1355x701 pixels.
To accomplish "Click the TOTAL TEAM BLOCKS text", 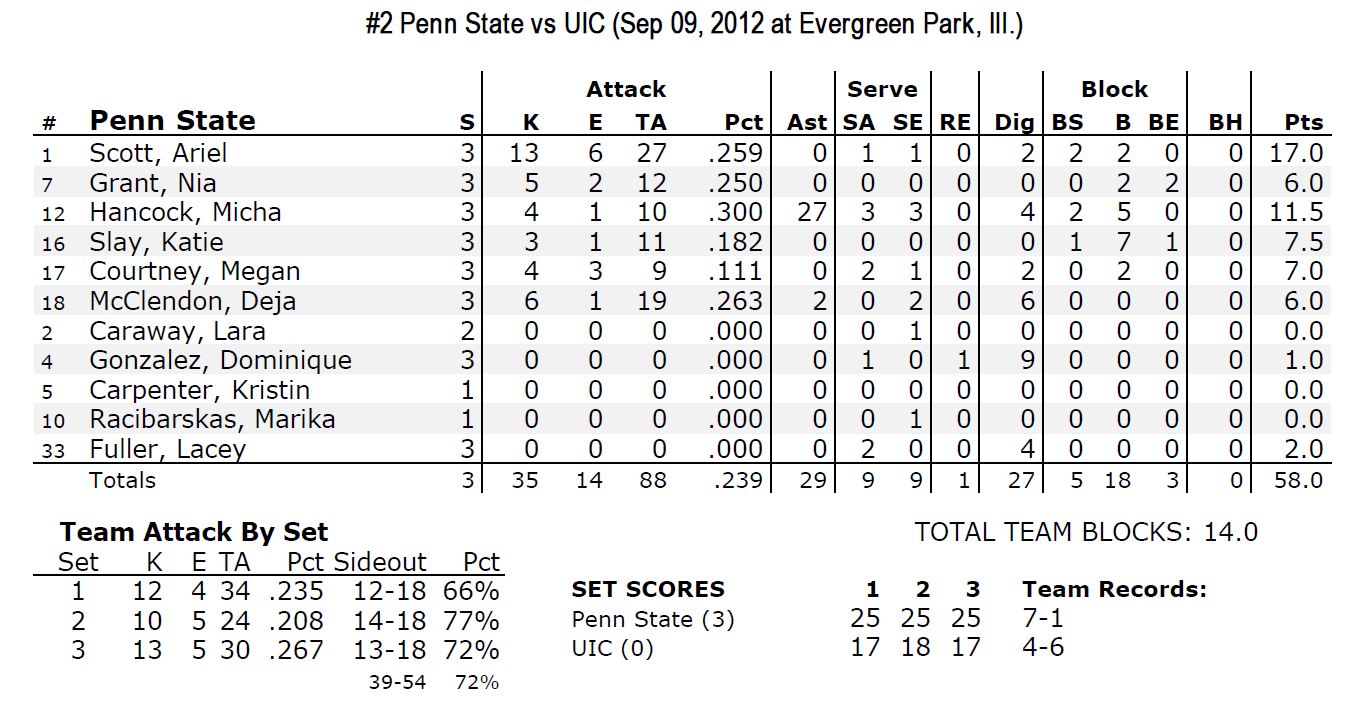I will pos(1086,532).
